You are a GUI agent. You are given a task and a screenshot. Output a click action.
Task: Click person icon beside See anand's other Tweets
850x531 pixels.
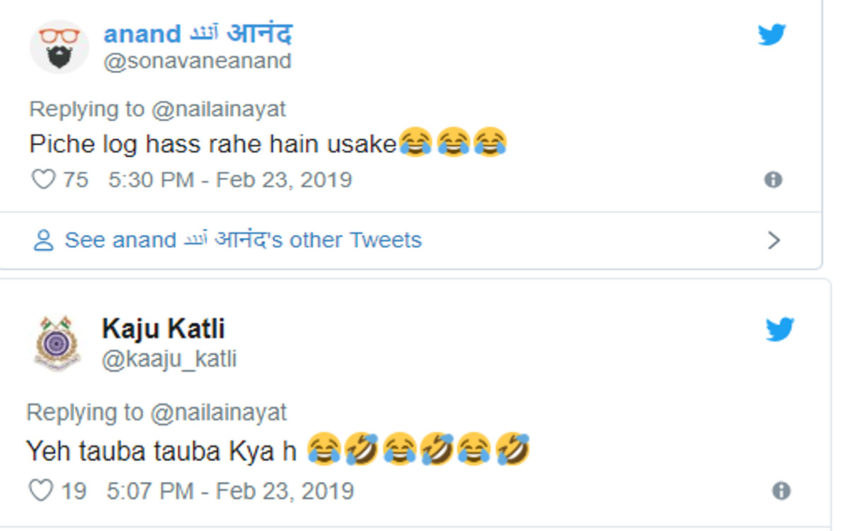click(x=43, y=241)
